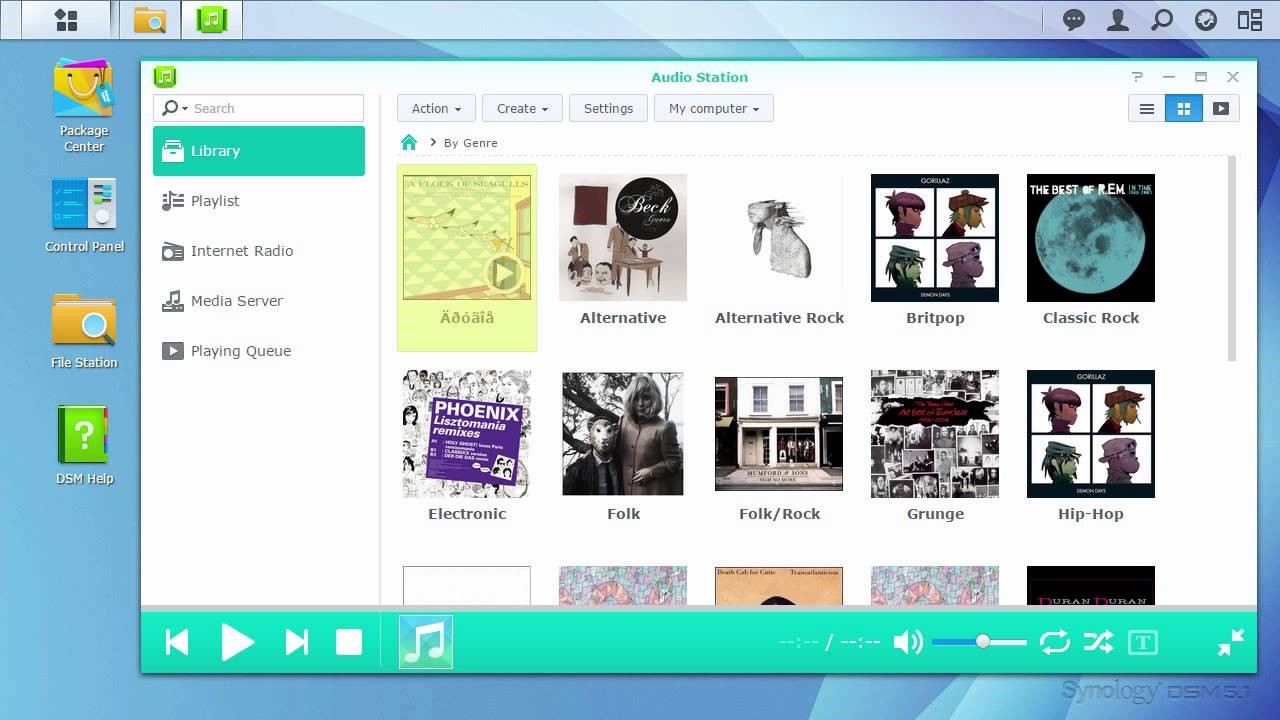Viewport: 1280px width, 720px height.
Task: Toggle shuffle mode
Action: click(x=1098, y=642)
